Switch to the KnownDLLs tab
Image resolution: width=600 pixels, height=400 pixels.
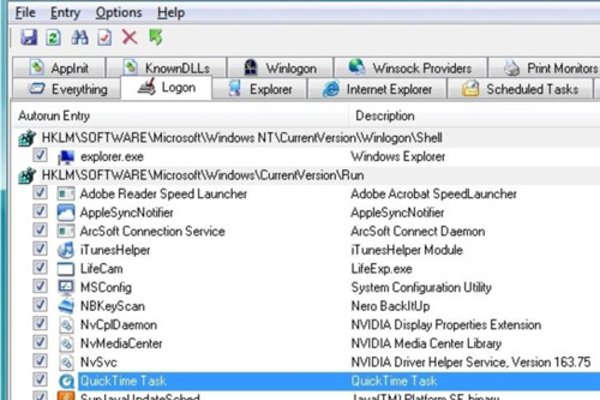[x=166, y=68]
